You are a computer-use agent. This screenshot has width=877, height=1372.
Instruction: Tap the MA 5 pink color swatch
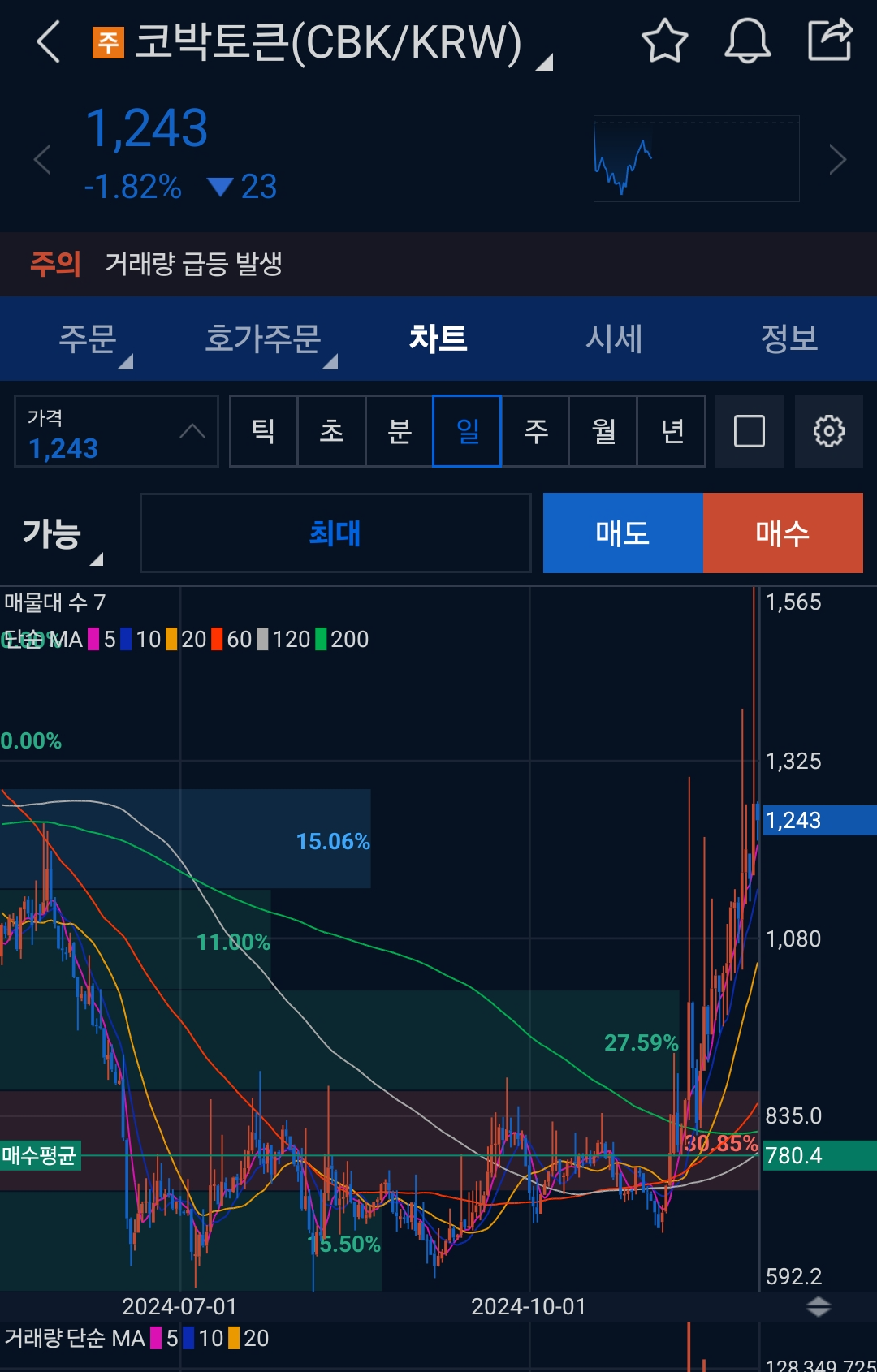pos(93,640)
